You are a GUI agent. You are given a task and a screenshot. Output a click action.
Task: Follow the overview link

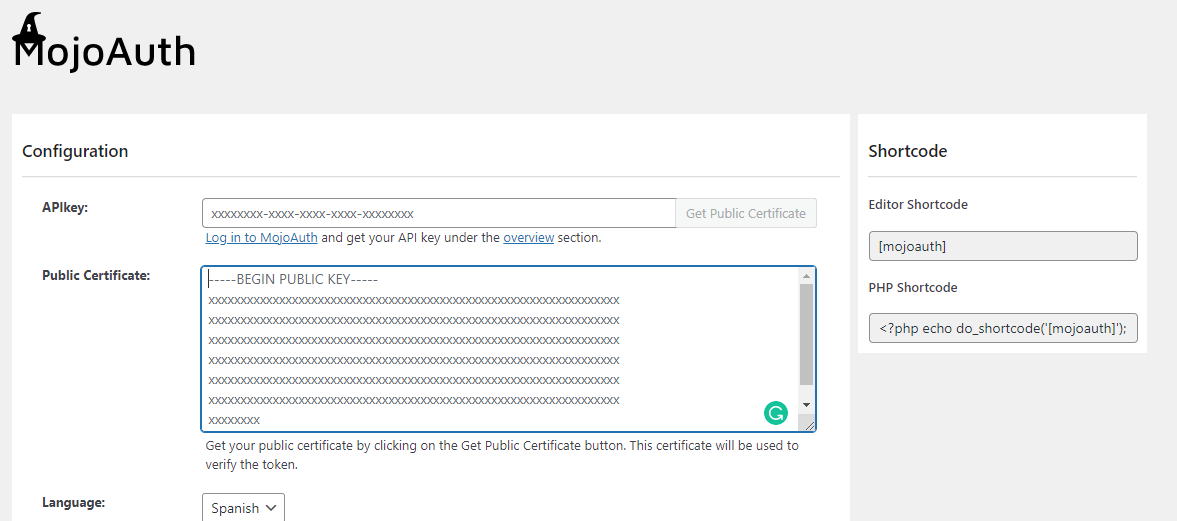[528, 238]
